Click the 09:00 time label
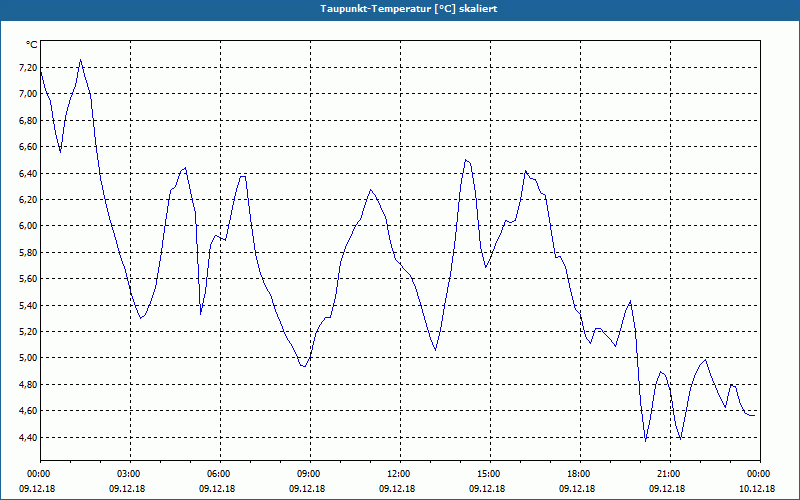The image size is (800, 500). click(311, 474)
